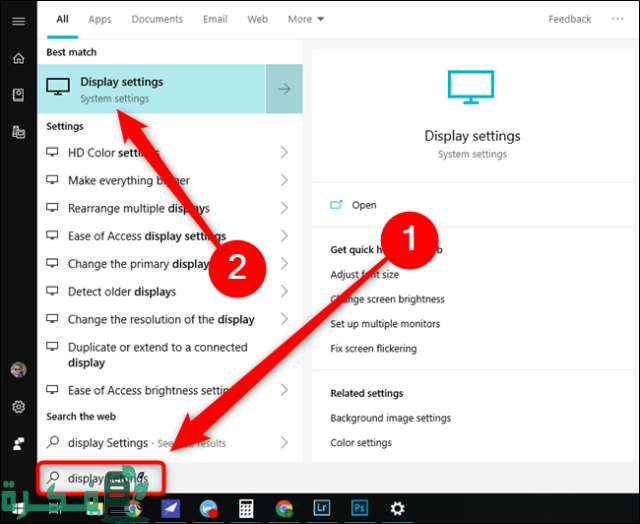Open Set up multiple monitors link

click(x=385, y=324)
